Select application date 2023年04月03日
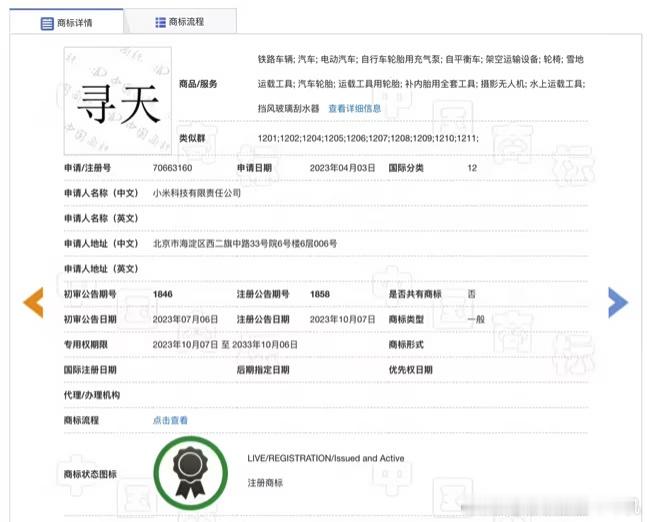Screen dimensions: 647x522 pos(342,168)
